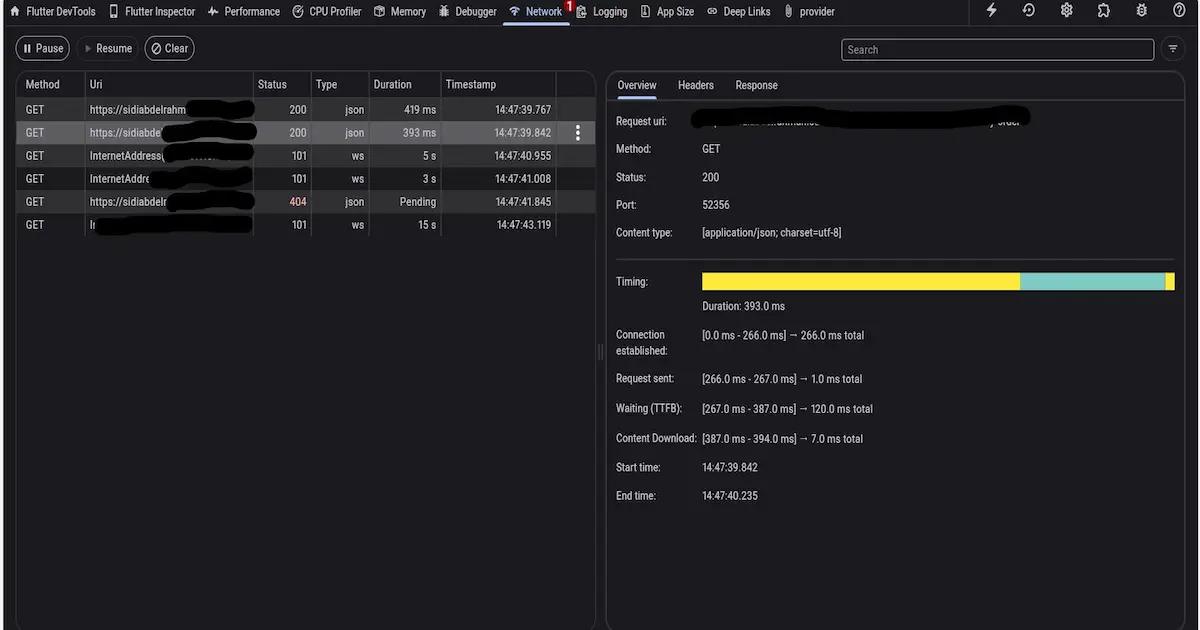Open three-dot menu on selected request
This screenshot has width=1200, height=630.
click(x=577, y=133)
